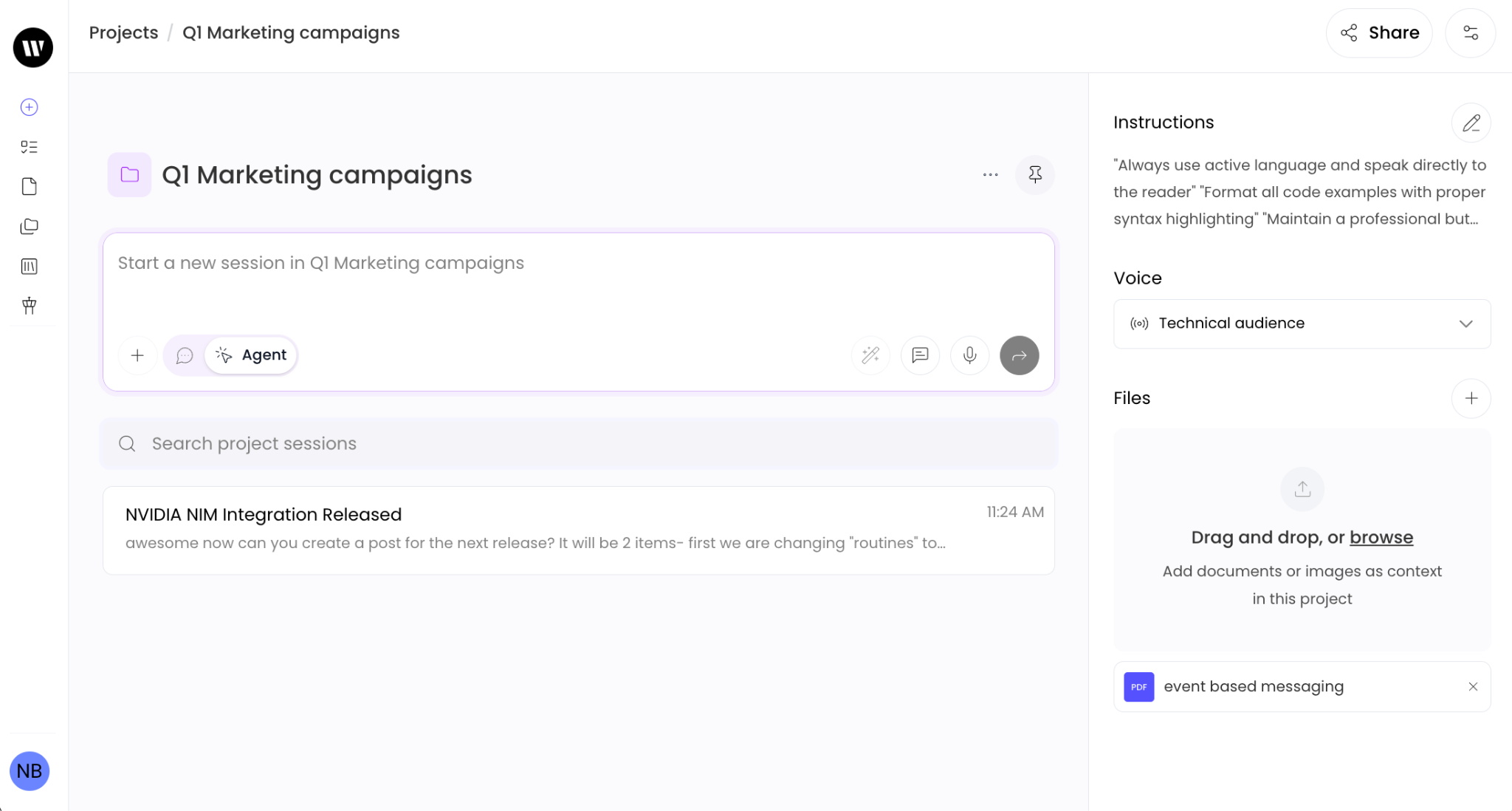Pin the Q1 Marketing campaigns project
Viewport: 1512px width, 811px height.
click(1035, 175)
